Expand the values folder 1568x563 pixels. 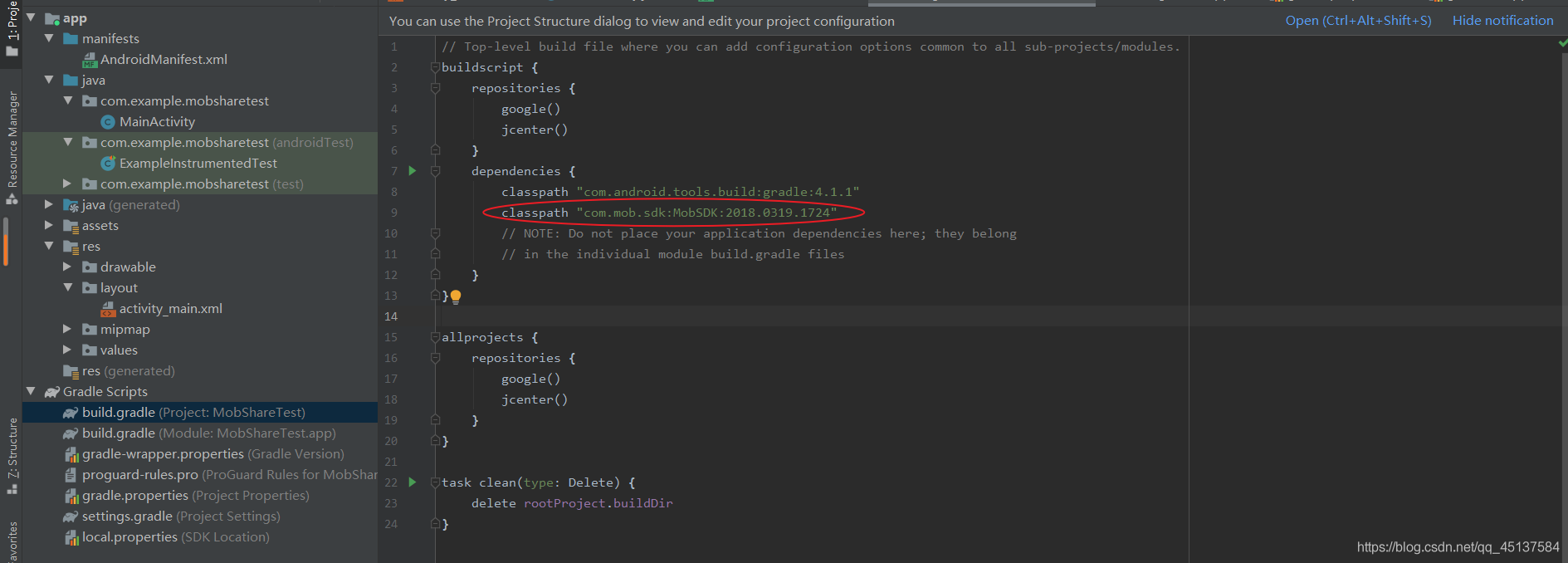click(x=67, y=350)
